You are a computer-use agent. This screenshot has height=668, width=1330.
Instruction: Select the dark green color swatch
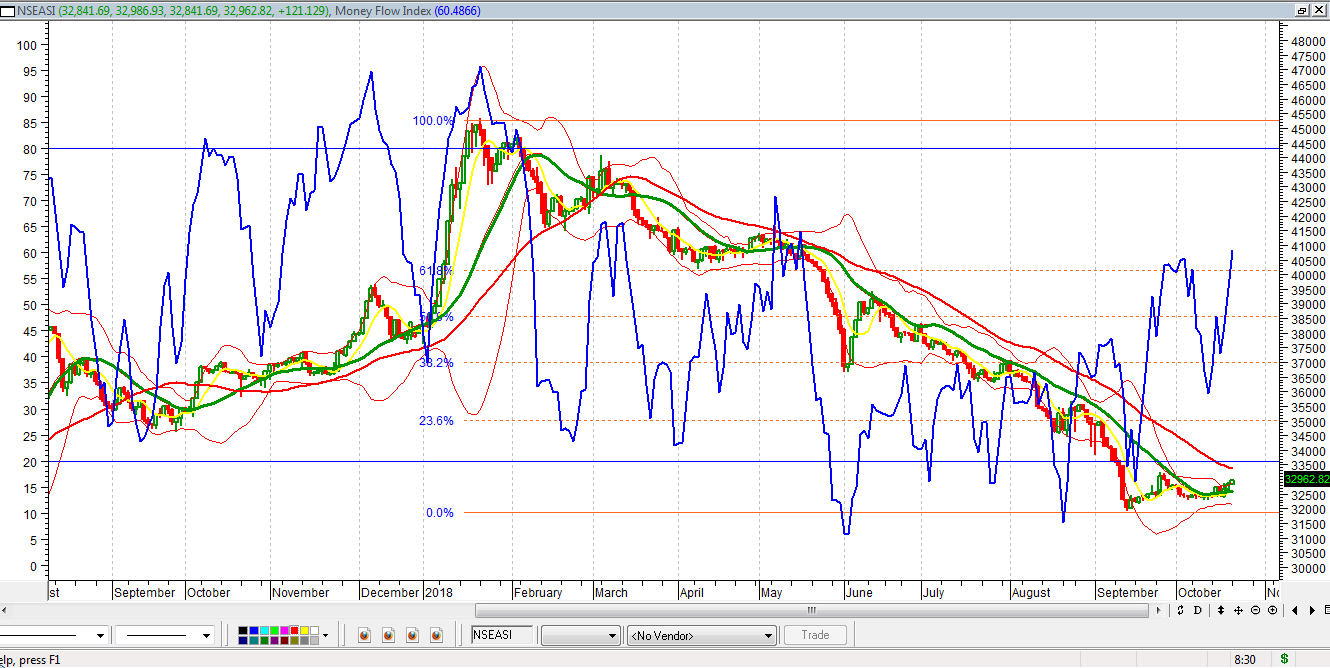pyautogui.click(x=263, y=640)
